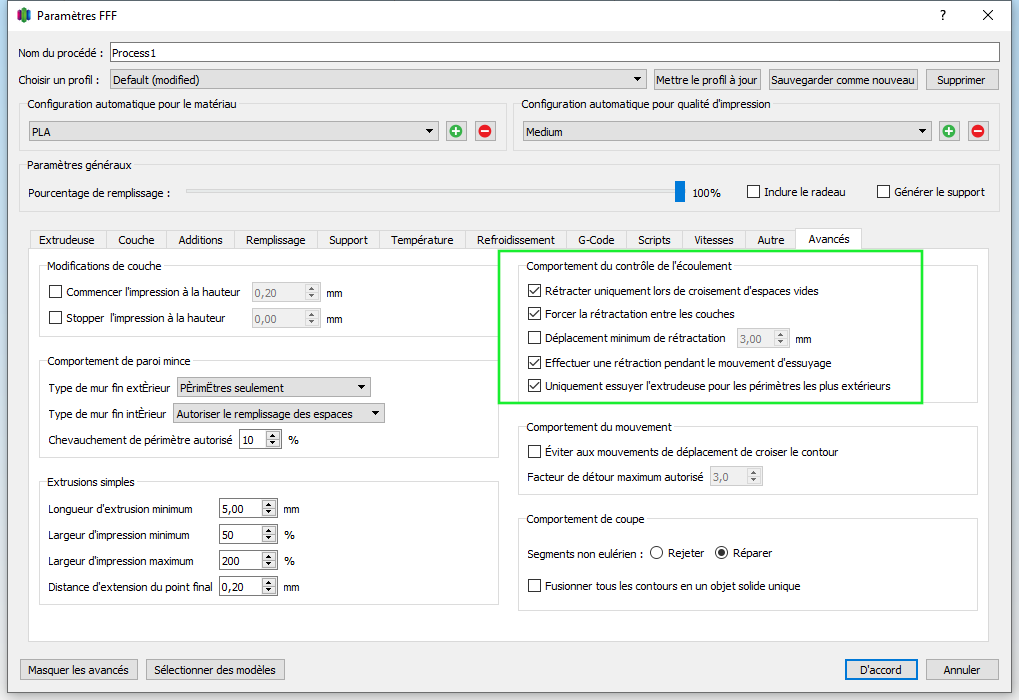Screen dimensions: 1019x700
Task: Click green plus icon beside PLA material
Action: tap(456, 131)
